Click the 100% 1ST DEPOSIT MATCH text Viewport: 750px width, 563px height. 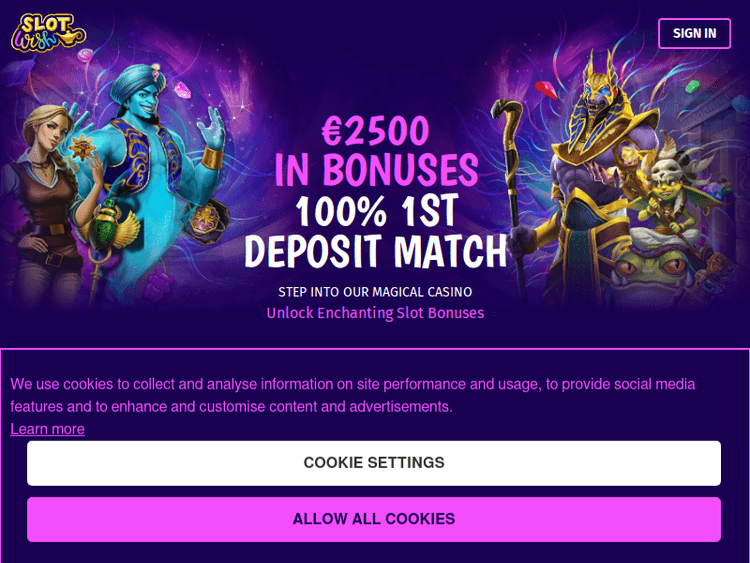(375, 231)
